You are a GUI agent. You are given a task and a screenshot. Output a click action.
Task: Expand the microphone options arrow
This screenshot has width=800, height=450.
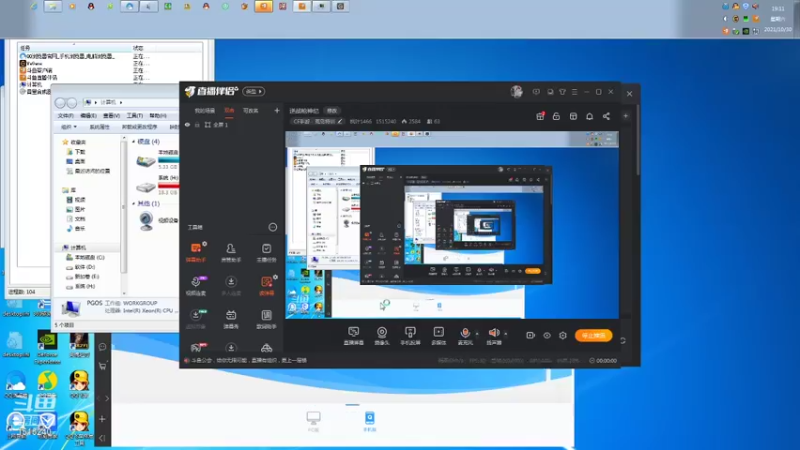pos(477,334)
